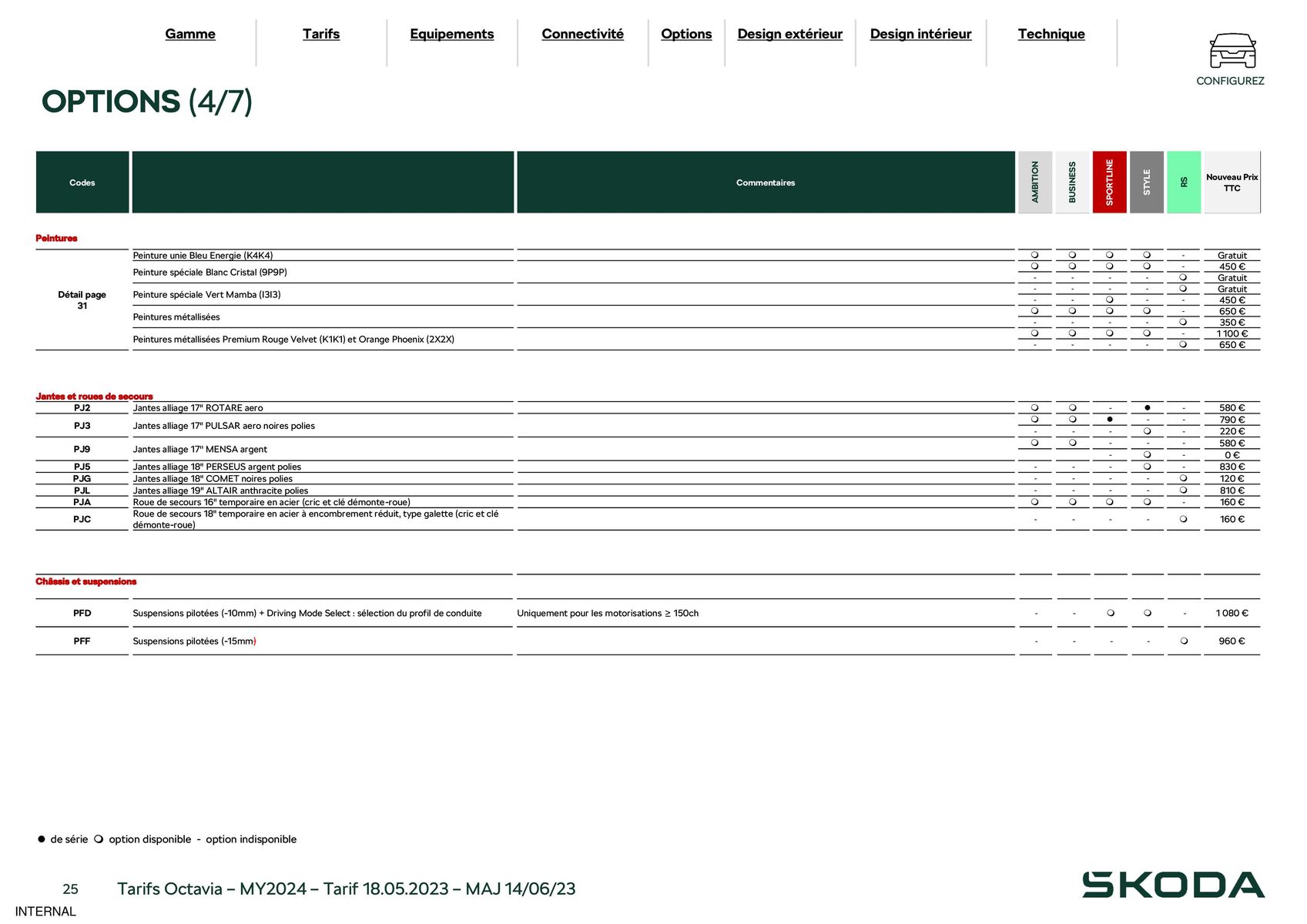Click code PJ2
This screenshot has width=1307, height=924.
82,408
